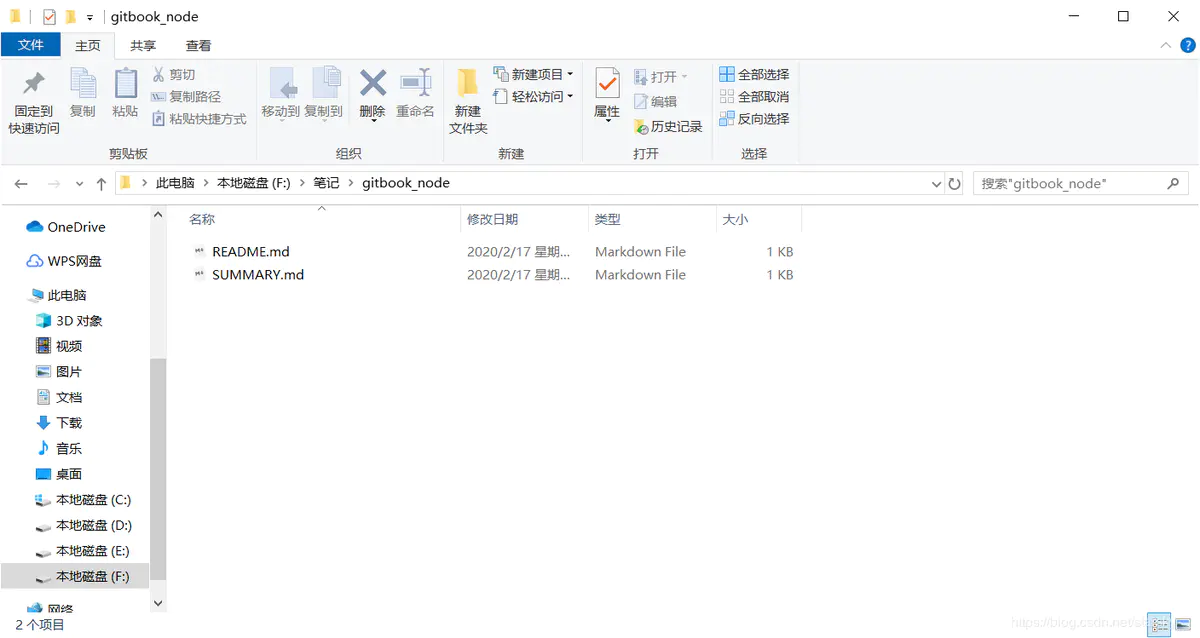Pin to Quick Access (固定到快速访问)

tap(34, 103)
